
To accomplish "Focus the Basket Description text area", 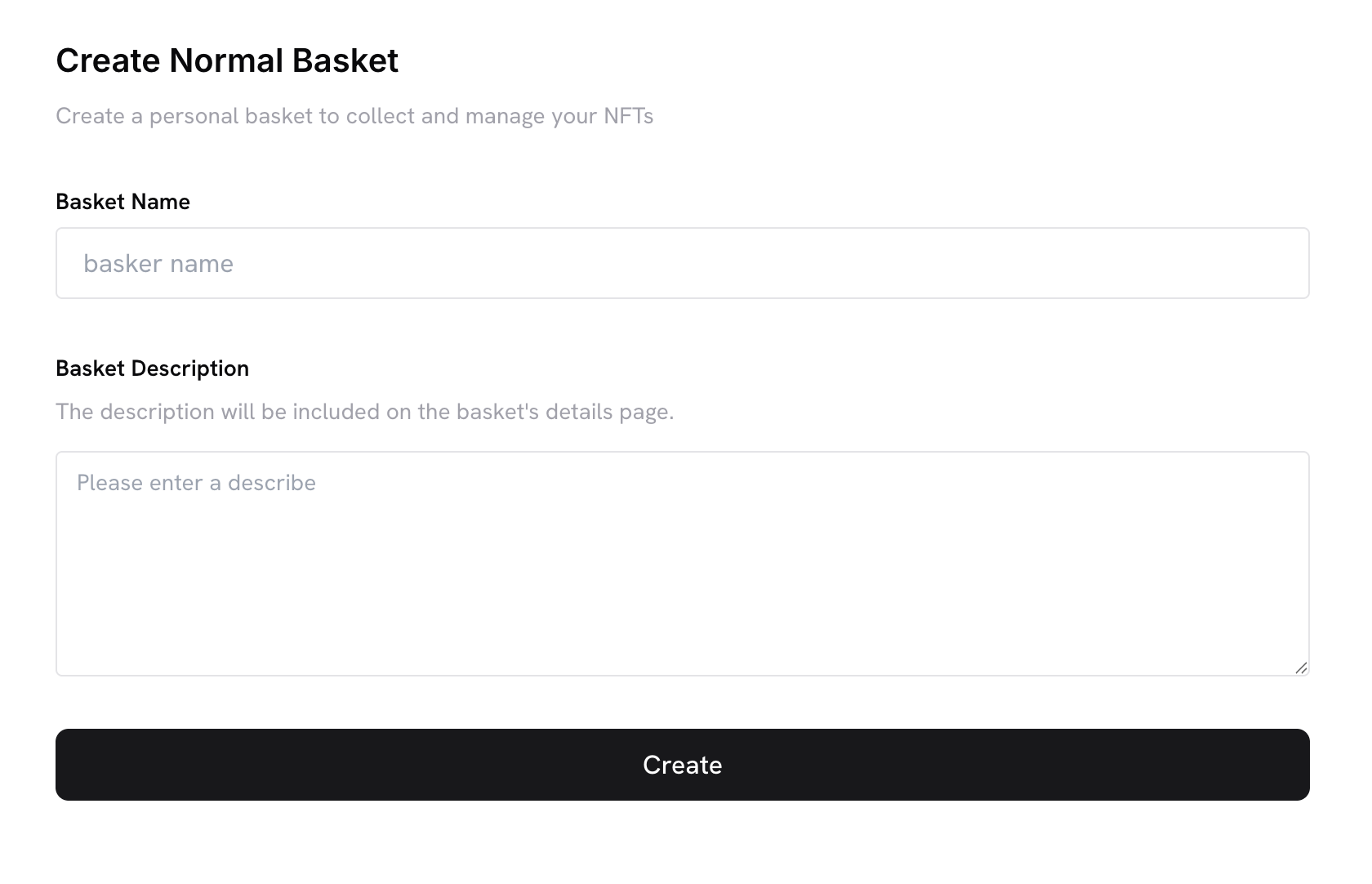I will (682, 564).
